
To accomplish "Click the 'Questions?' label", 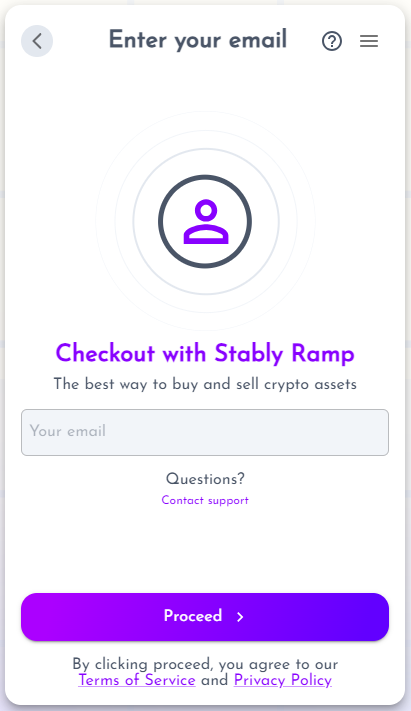I will tap(205, 479).
